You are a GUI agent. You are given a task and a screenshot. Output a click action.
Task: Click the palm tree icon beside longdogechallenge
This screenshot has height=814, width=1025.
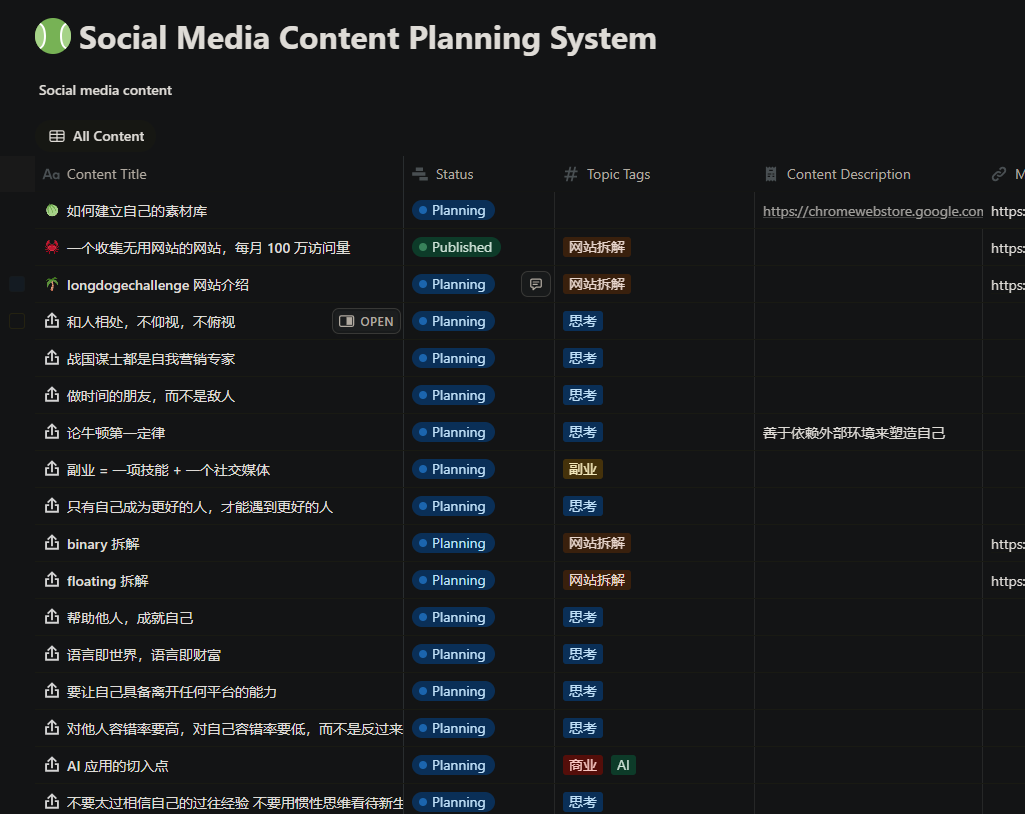[52, 285]
